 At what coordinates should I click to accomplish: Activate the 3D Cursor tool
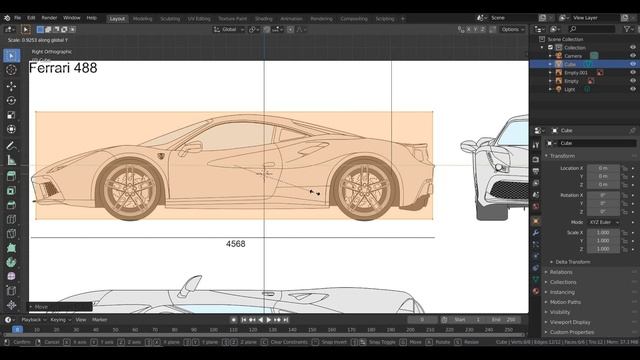pos(11,70)
